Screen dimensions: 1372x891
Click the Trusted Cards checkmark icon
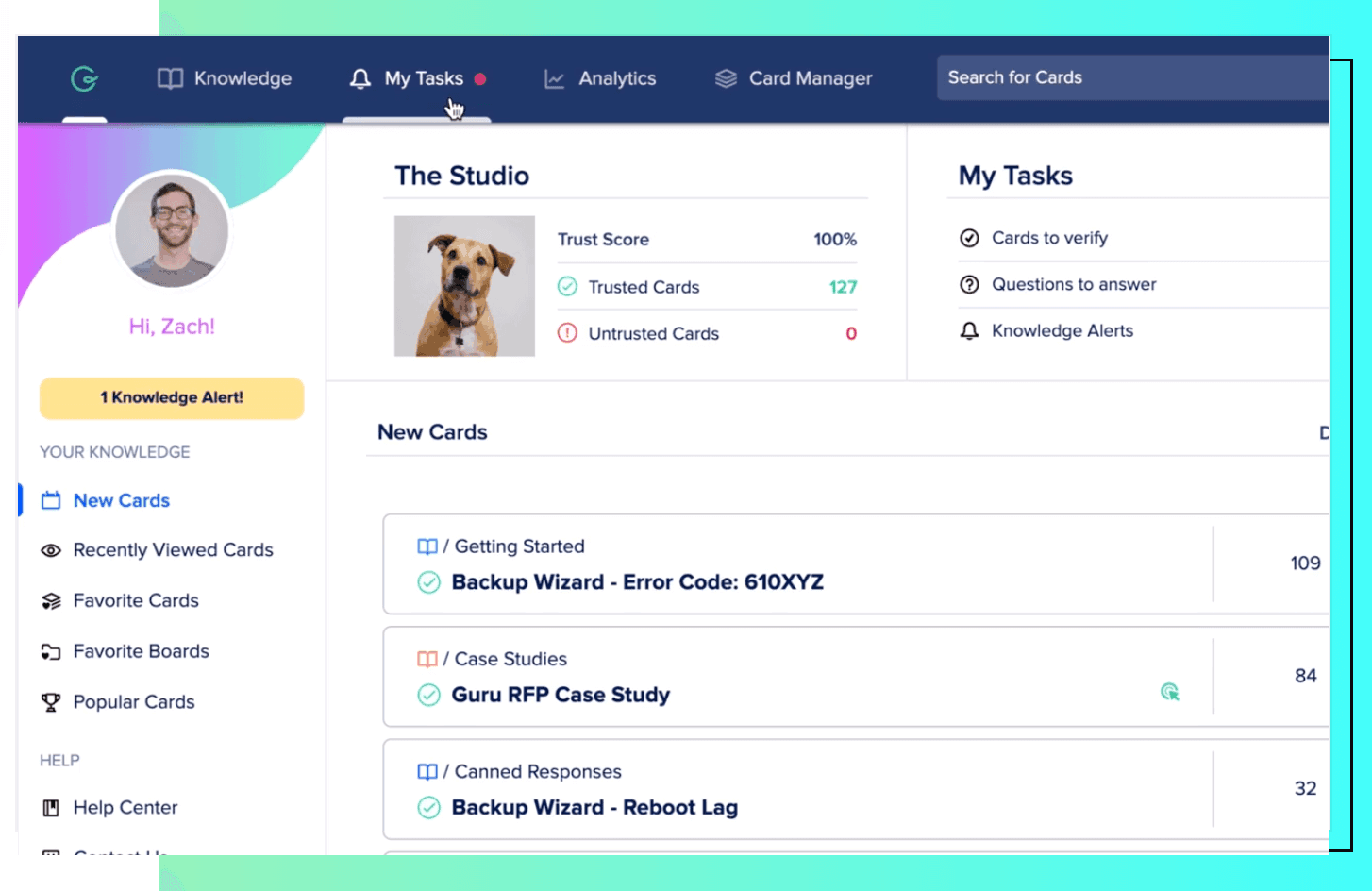(x=567, y=286)
